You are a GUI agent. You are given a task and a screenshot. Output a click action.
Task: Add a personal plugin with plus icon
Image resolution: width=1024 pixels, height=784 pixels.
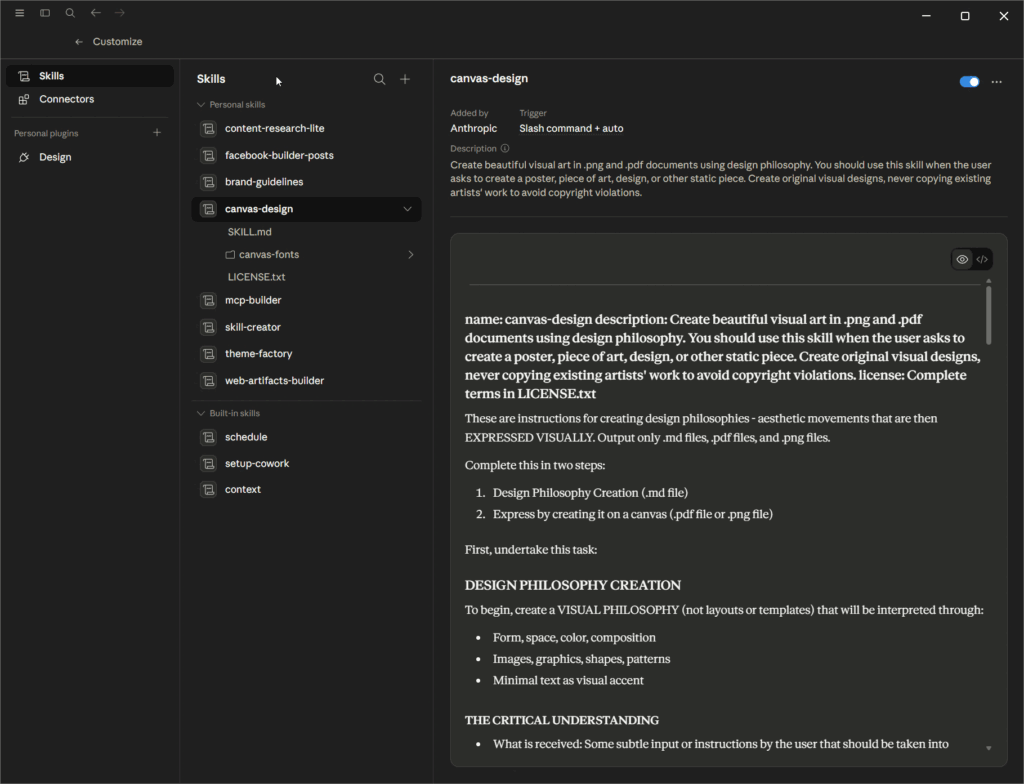[157, 133]
